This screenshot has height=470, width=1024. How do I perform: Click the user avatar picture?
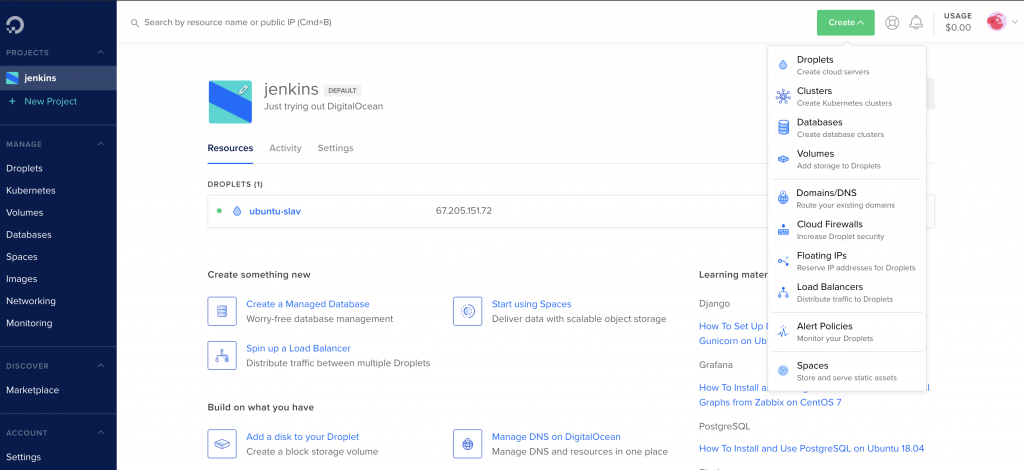(x=997, y=22)
